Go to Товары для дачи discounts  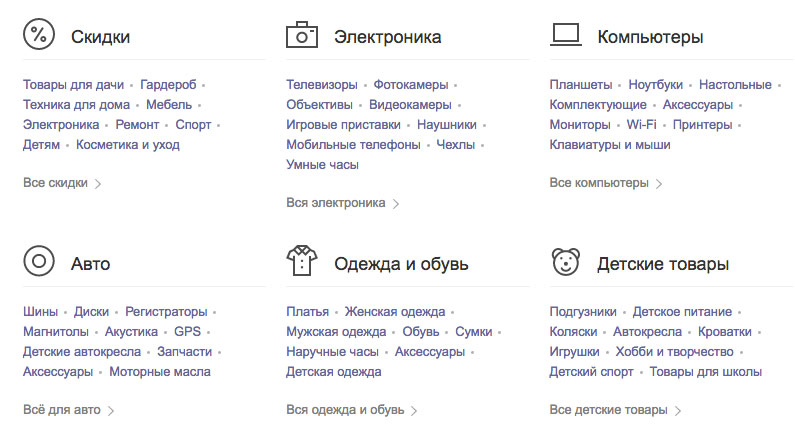(x=74, y=85)
